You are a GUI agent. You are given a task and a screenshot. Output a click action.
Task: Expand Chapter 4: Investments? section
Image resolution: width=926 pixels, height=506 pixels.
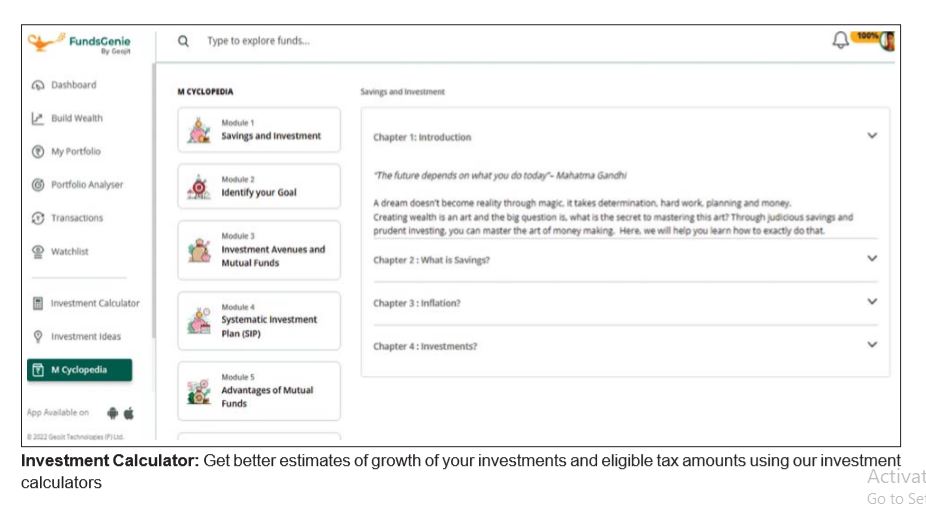coord(625,346)
